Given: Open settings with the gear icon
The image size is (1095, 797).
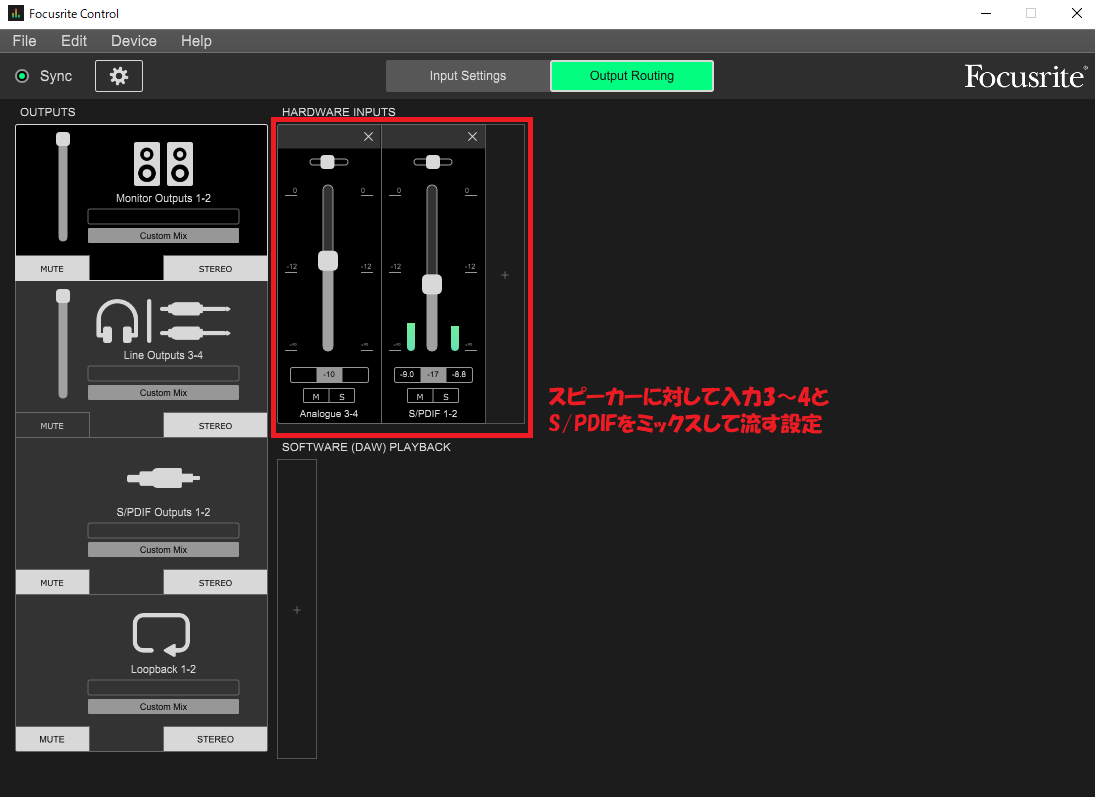Looking at the screenshot, I should pos(119,75).
